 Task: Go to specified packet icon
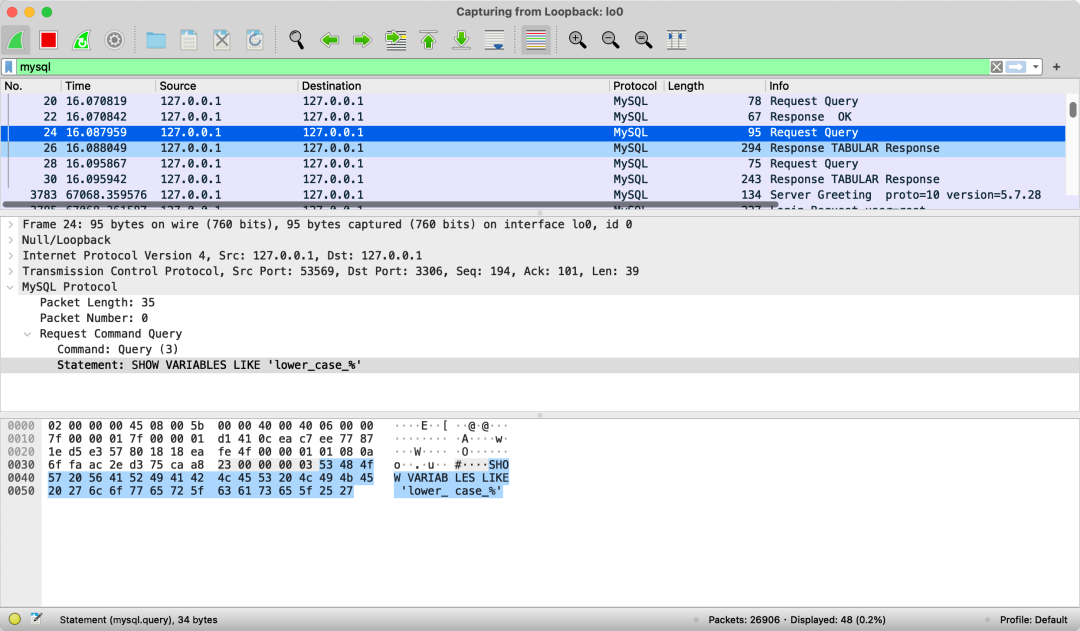click(x=395, y=40)
